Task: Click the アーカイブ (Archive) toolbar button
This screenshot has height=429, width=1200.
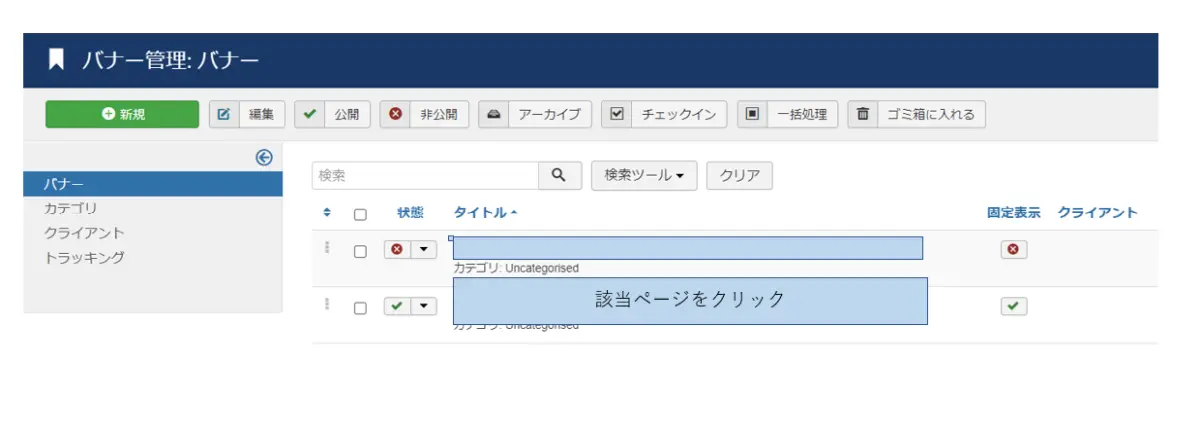Action: (x=535, y=114)
